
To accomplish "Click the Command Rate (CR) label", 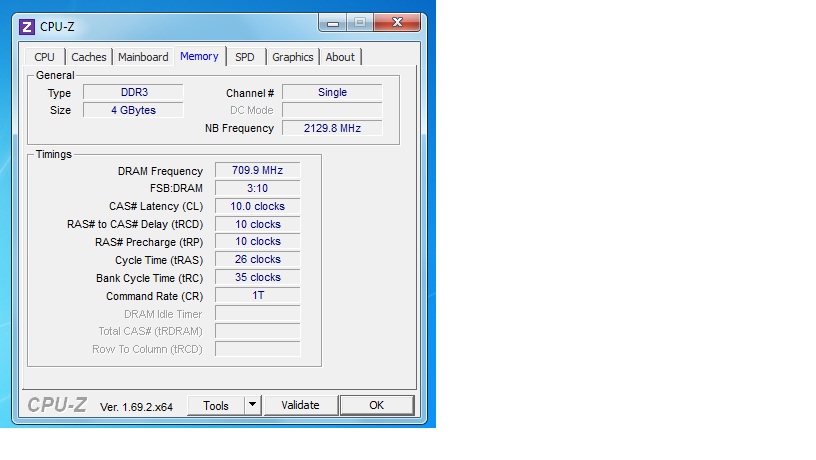I will (155, 296).
